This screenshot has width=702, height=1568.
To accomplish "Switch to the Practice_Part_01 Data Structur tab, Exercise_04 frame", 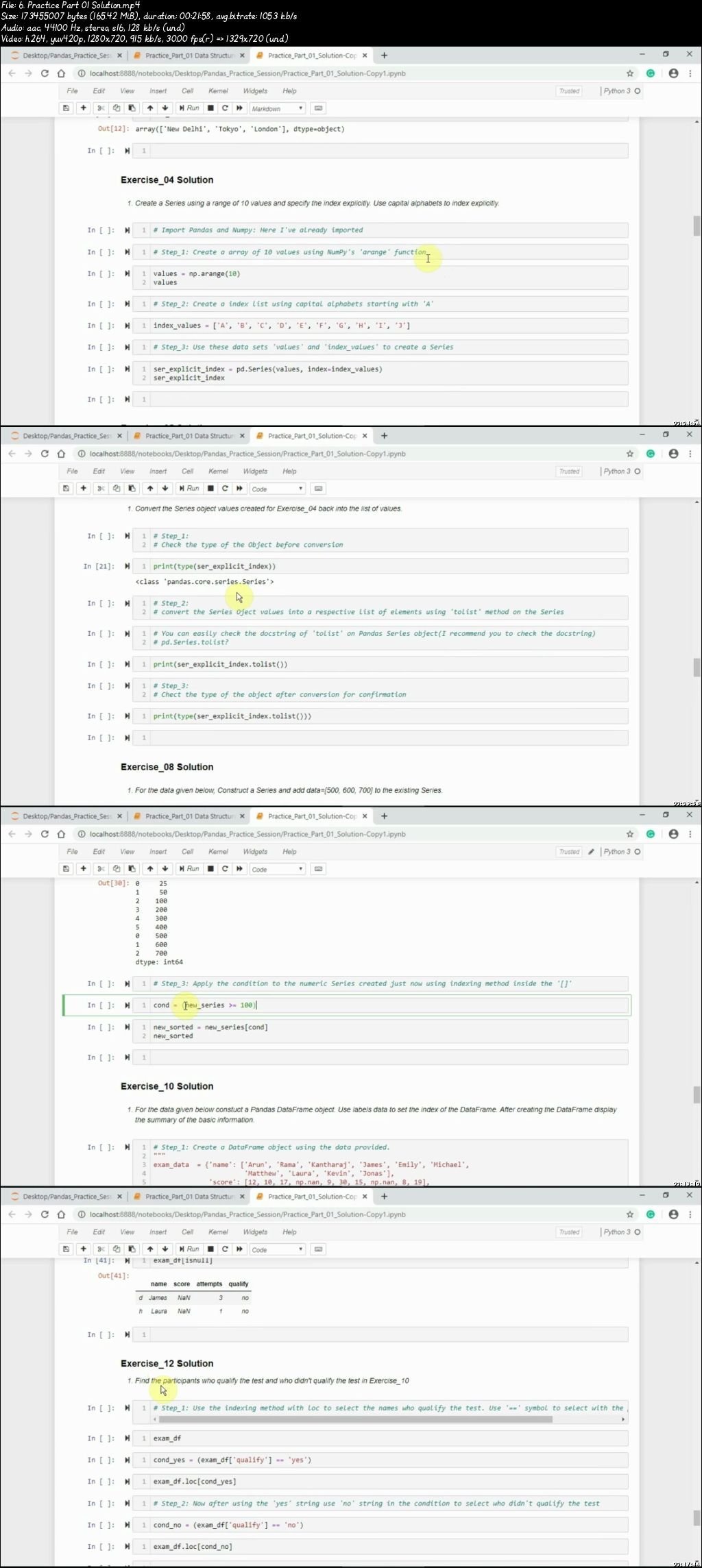I will coord(189,56).
